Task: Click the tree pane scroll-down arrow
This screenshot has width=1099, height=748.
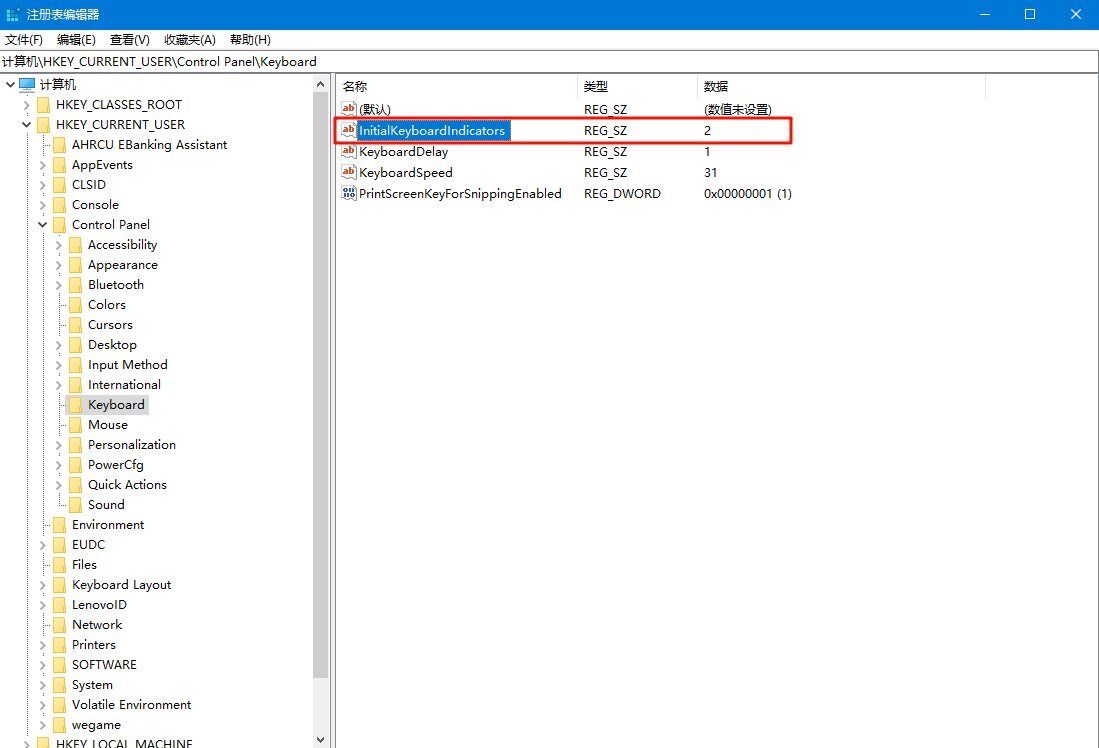Action: (320, 740)
